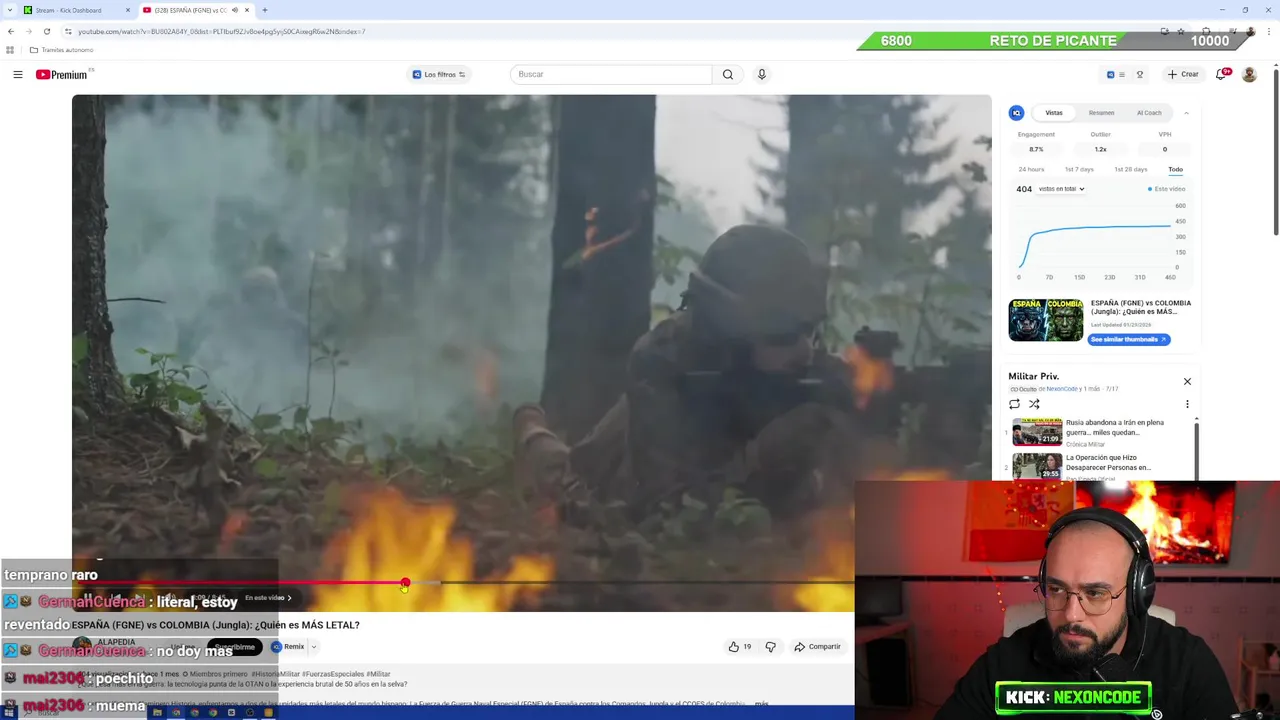The height and width of the screenshot is (720, 1280).
Task: Open the dropdown arrow next to Remix
Action: tap(313, 647)
